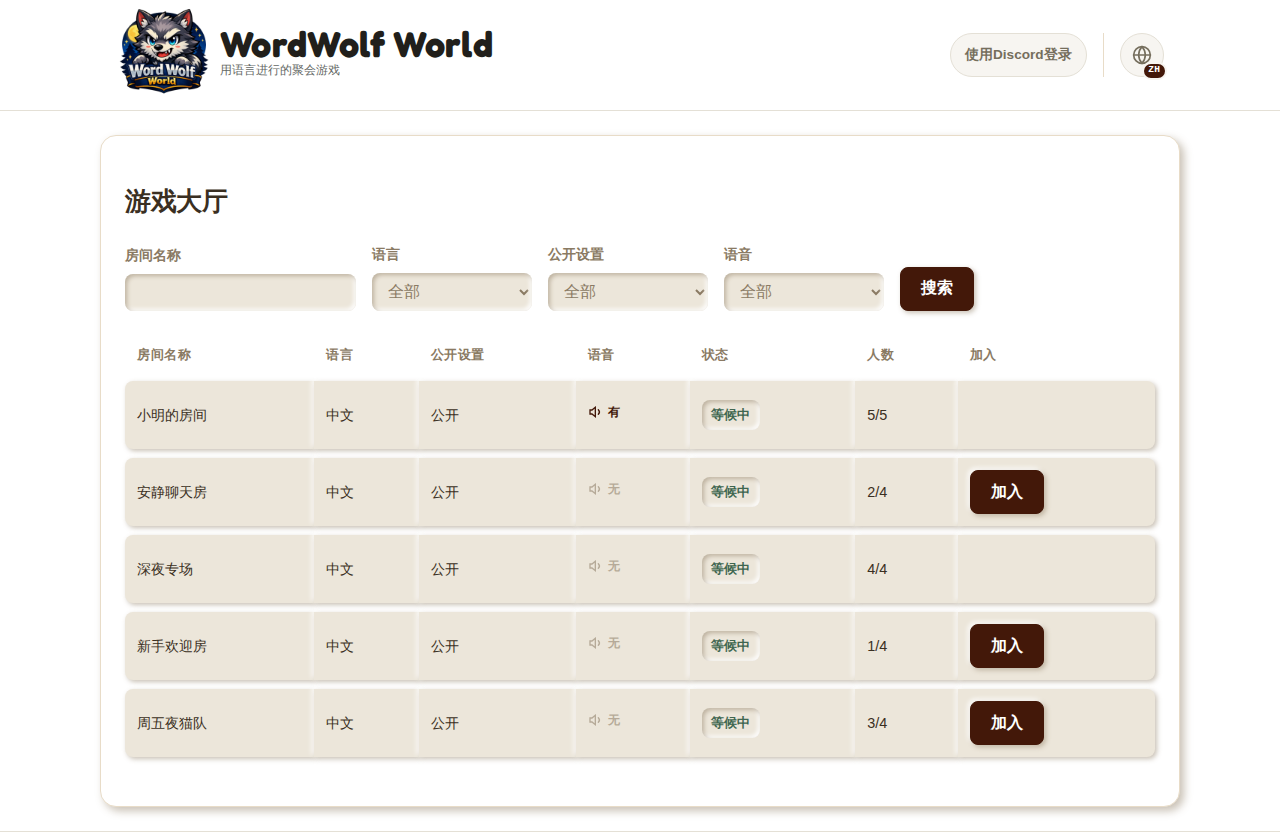Open the language globe icon
The height and width of the screenshot is (832, 1280).
(1142, 55)
